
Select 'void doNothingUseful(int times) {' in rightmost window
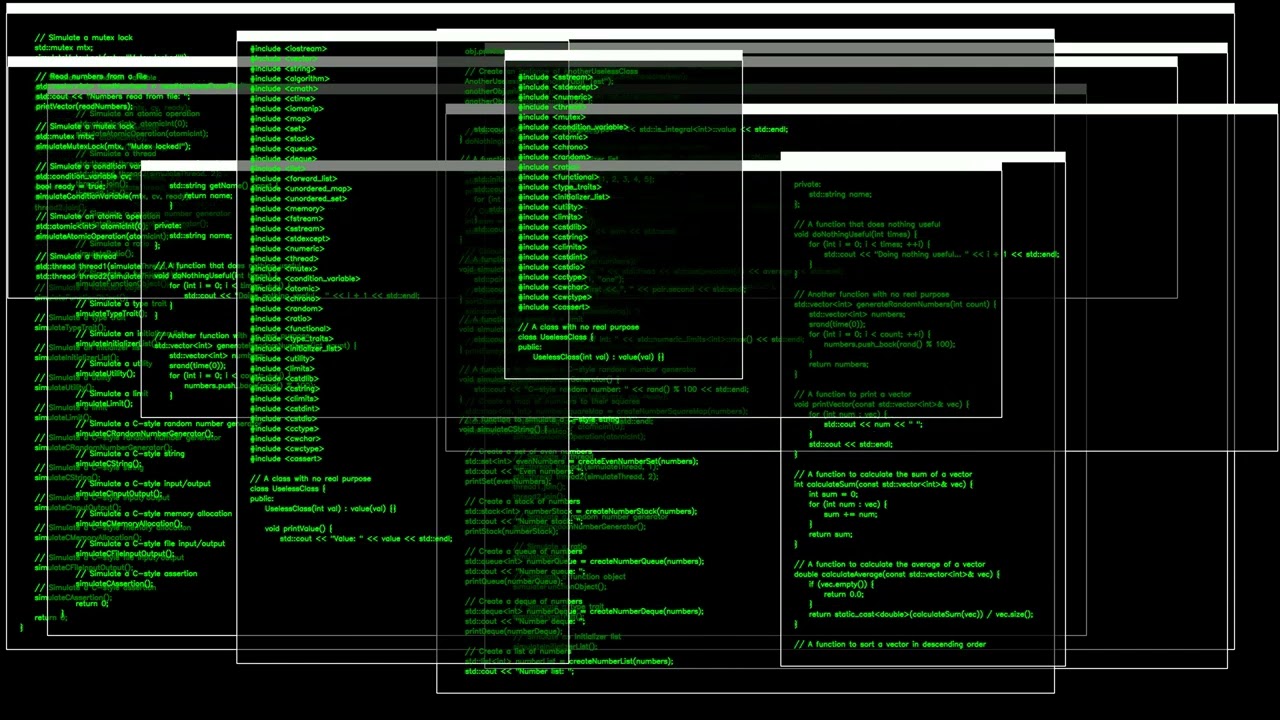[855, 234]
